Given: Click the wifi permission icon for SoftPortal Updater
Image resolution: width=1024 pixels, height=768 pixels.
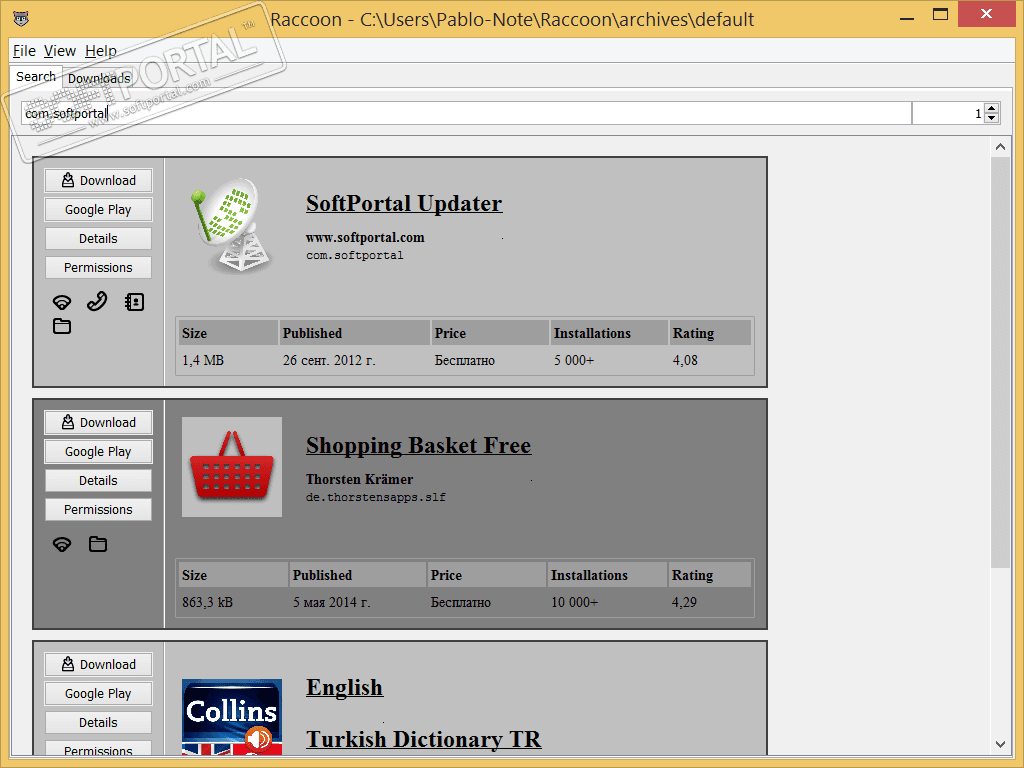Looking at the screenshot, I should pyautogui.click(x=62, y=302).
